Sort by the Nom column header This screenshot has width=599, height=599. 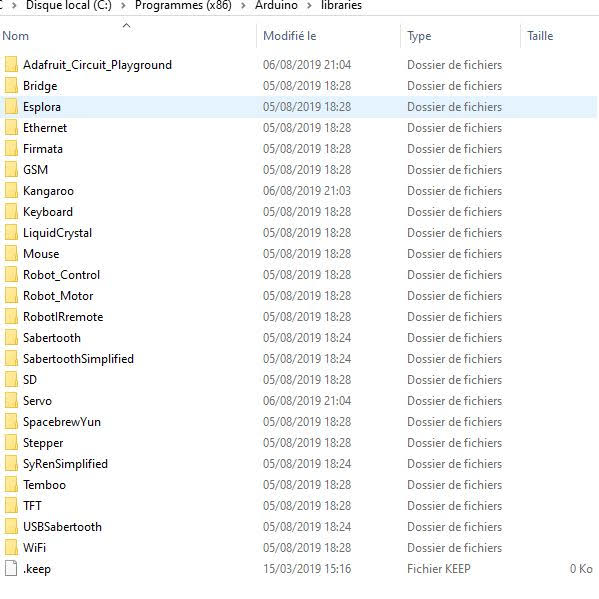click(128, 36)
